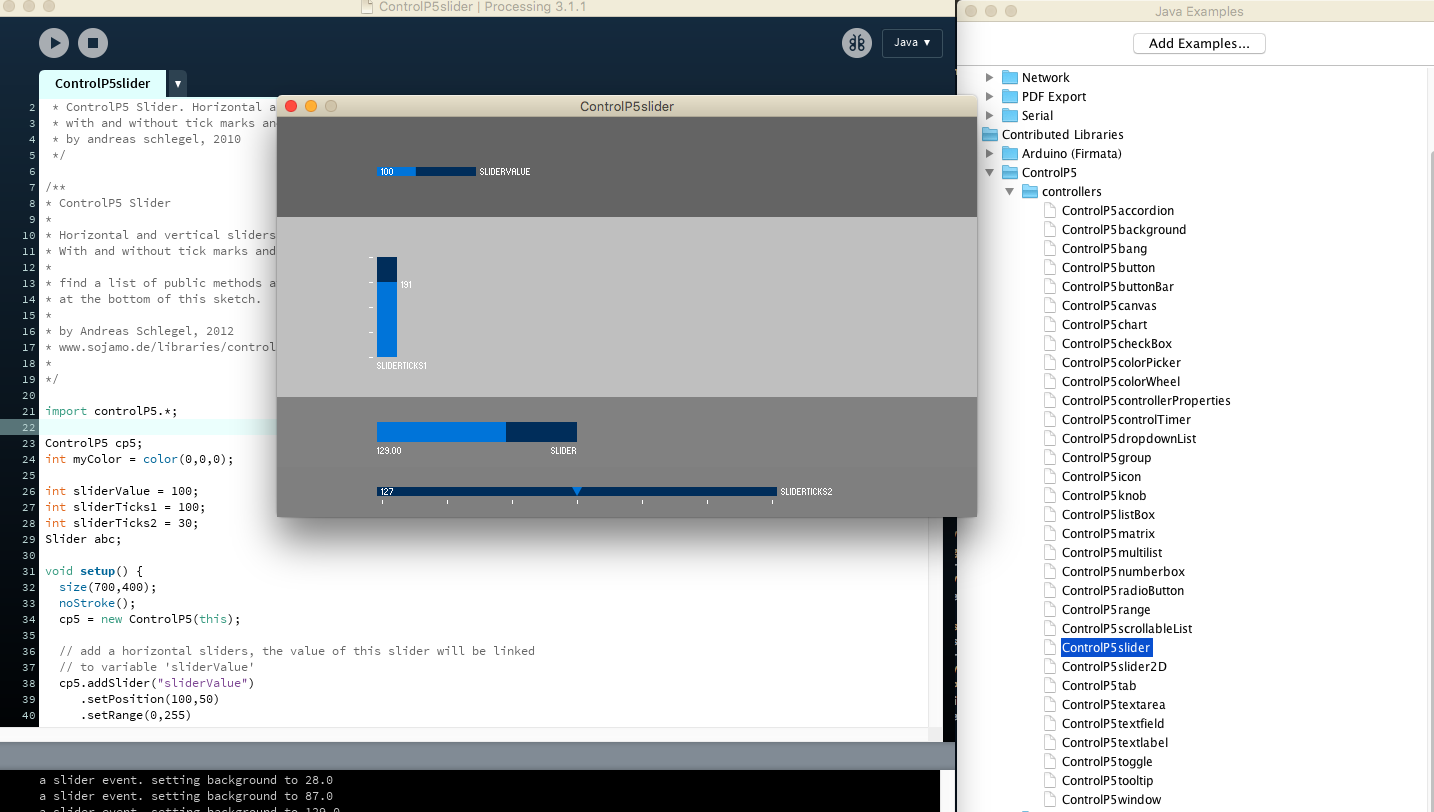The width and height of the screenshot is (1434, 812).
Task: Expand the Network folder
Action: pos(990,77)
